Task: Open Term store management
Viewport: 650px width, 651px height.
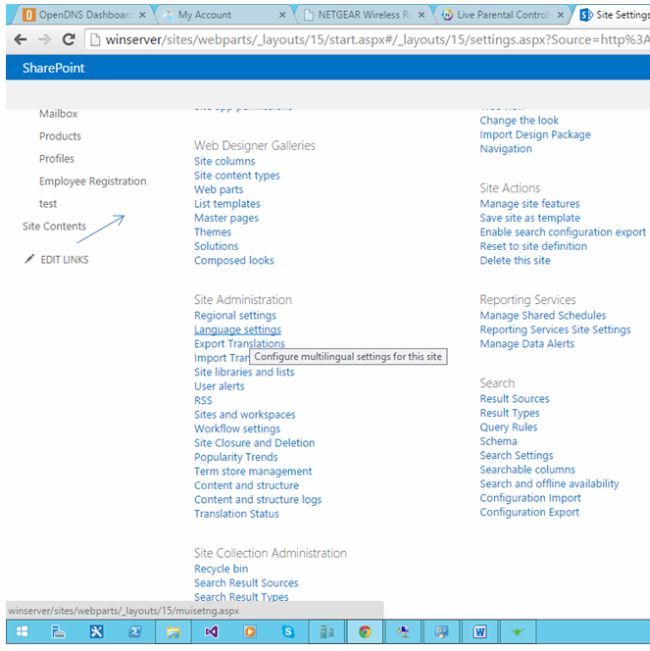Action: point(253,471)
